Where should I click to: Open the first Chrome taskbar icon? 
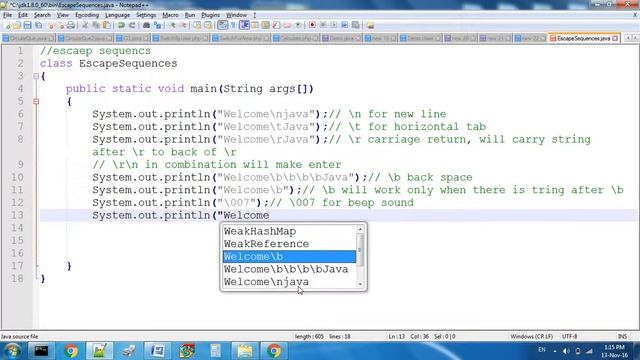(x=71, y=351)
